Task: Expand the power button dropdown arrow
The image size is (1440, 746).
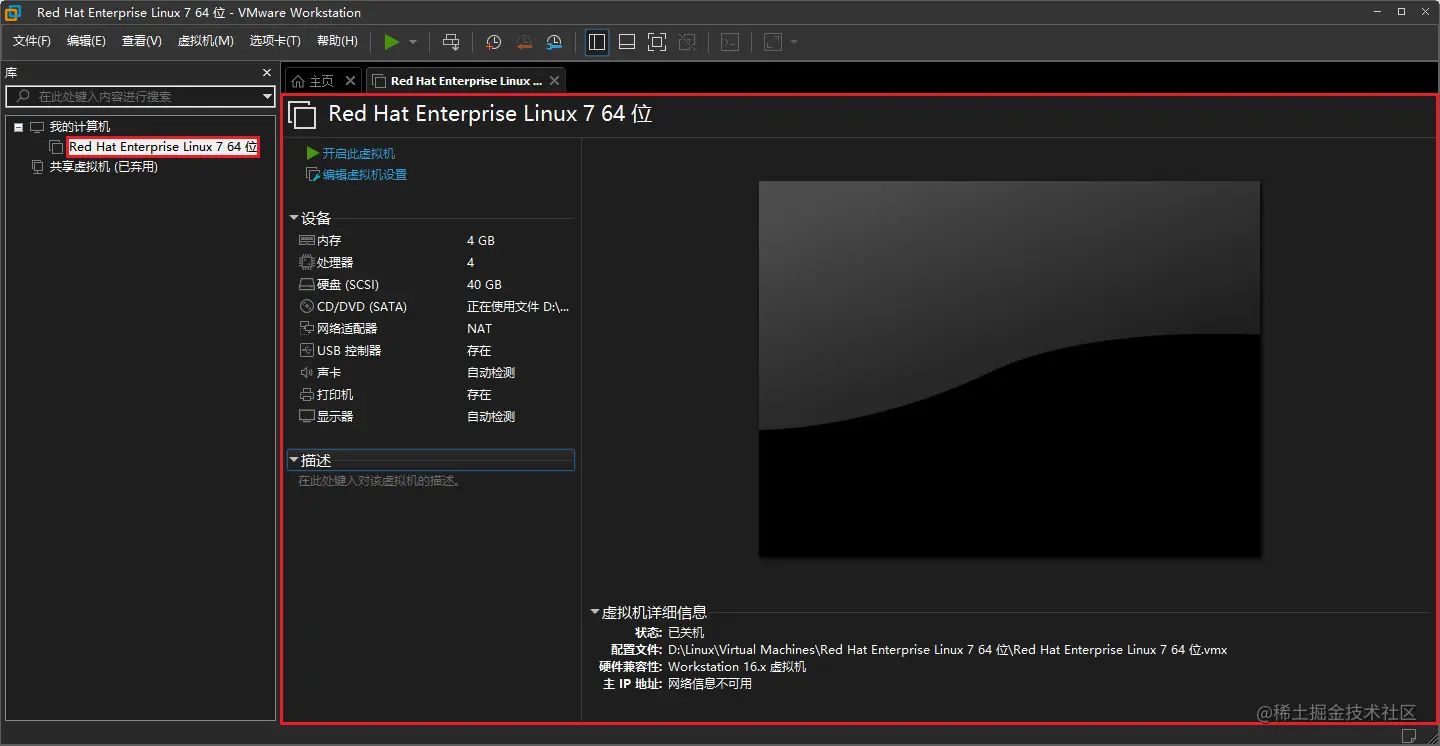Action: point(412,42)
